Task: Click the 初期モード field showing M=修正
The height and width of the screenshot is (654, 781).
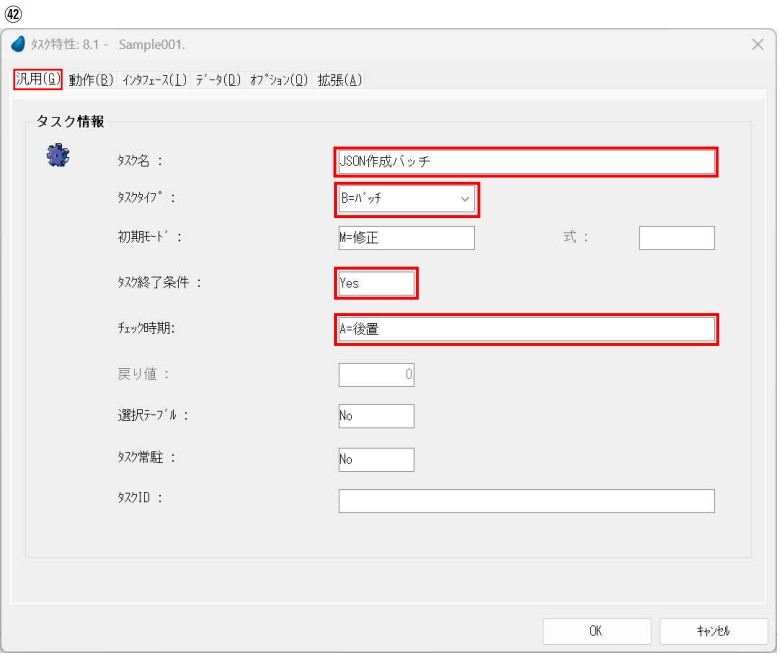Action: [x=405, y=237]
